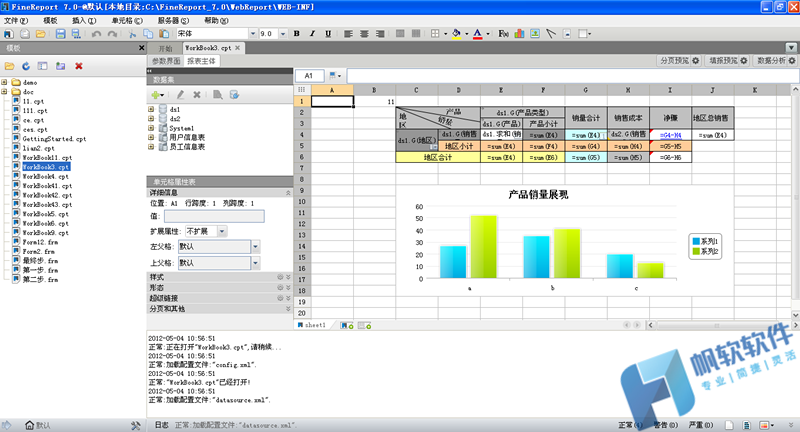Expand the 样式 section
The width and height of the screenshot is (800, 432).
288,277
